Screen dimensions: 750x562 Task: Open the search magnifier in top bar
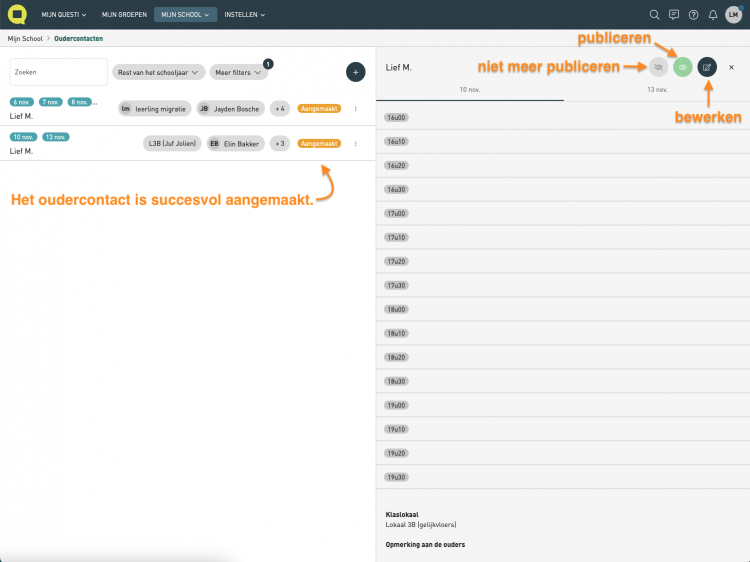(x=655, y=15)
